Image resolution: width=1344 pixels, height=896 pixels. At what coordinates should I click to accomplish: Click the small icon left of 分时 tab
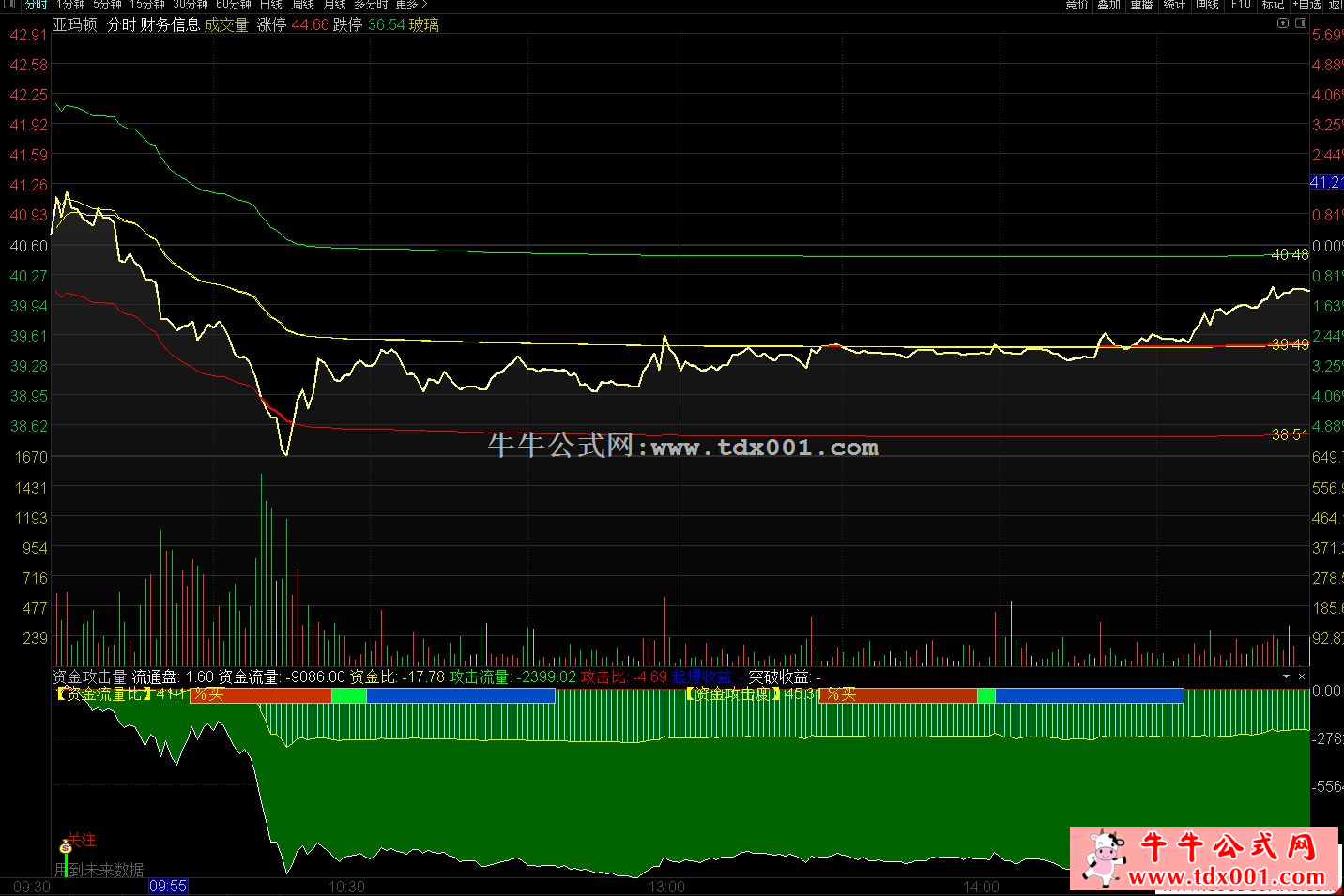click(9, 5)
